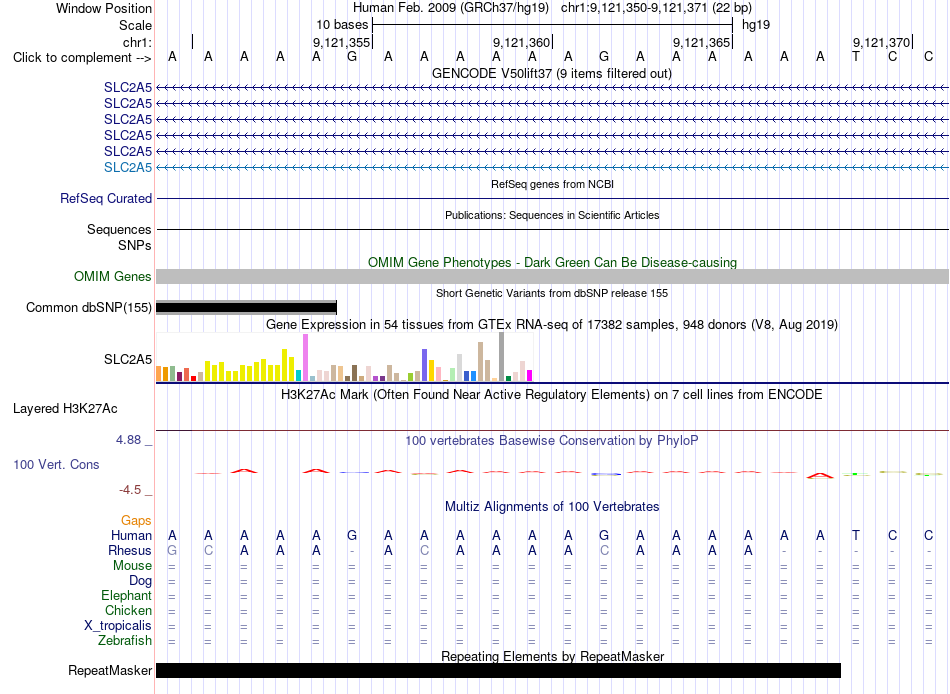The height and width of the screenshot is (694, 950).
Task: Click the Mouse species label
Action: [x=132, y=566]
